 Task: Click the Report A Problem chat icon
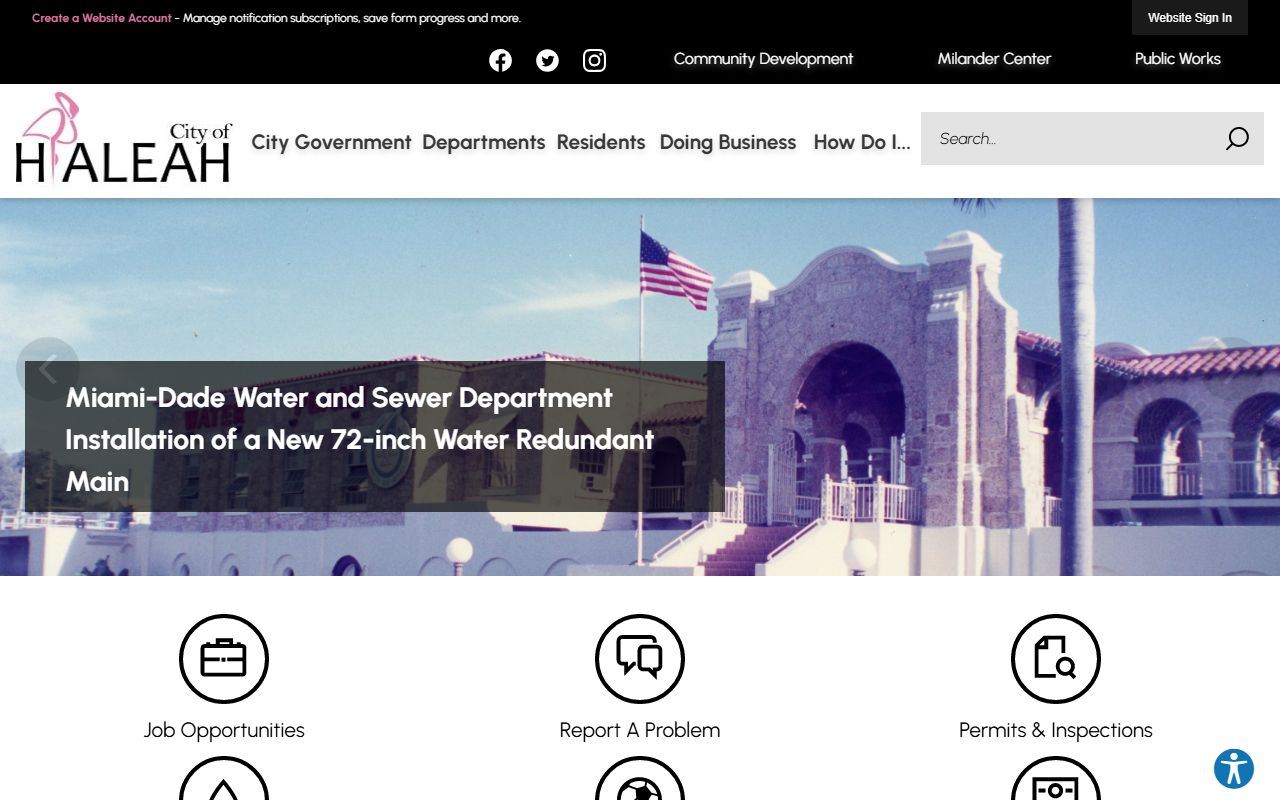pyautogui.click(x=640, y=659)
